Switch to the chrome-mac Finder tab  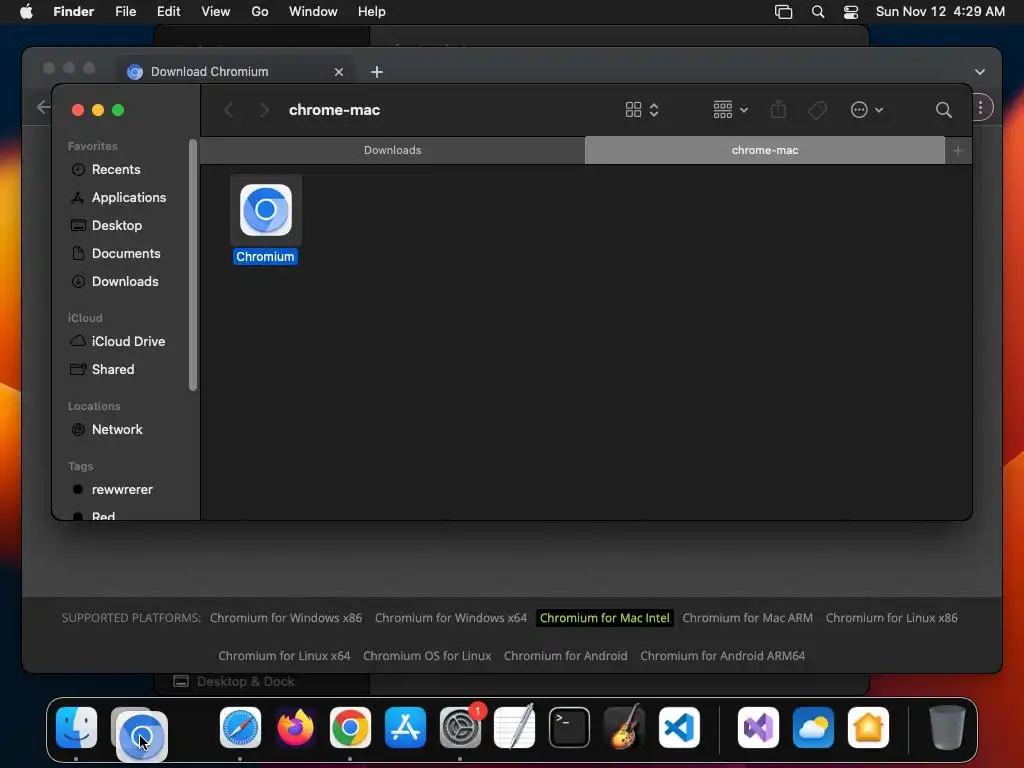(x=765, y=150)
